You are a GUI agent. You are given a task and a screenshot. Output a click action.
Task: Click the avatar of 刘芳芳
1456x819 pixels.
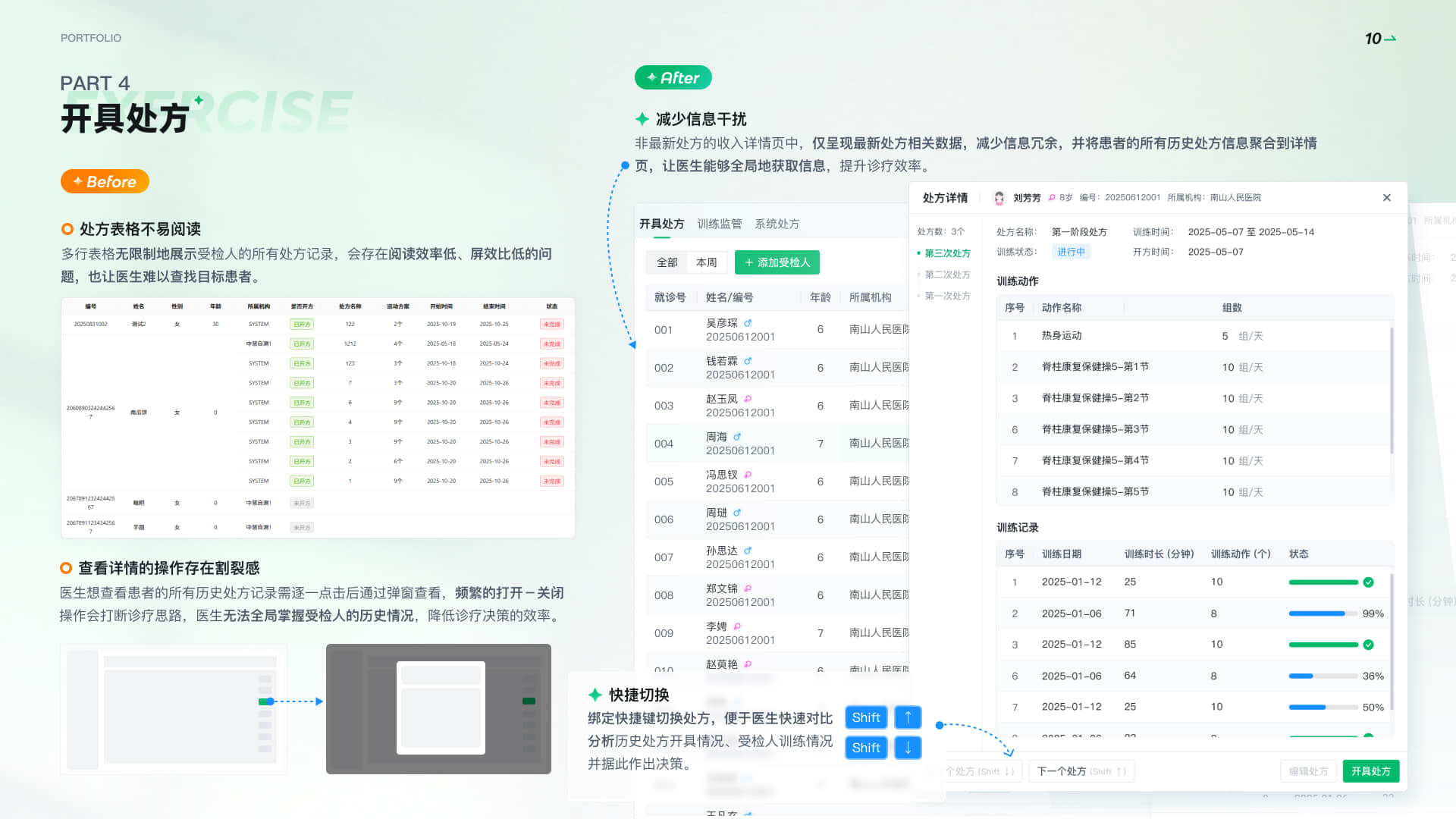[x=999, y=198]
